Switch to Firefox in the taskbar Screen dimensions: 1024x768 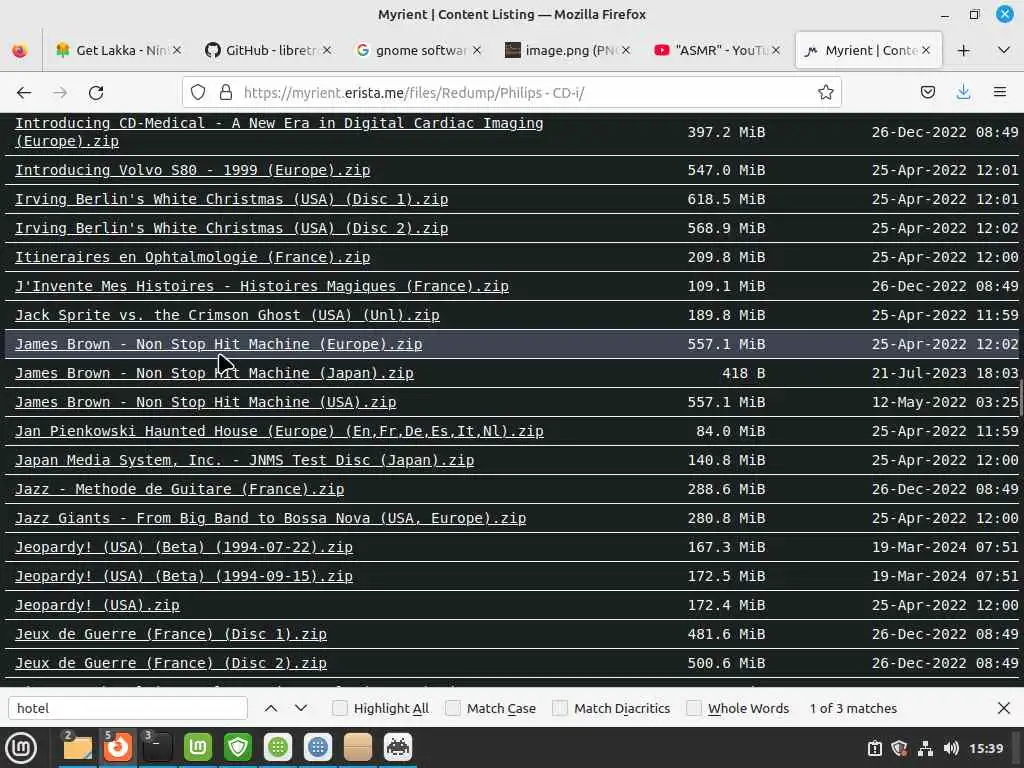coord(118,747)
